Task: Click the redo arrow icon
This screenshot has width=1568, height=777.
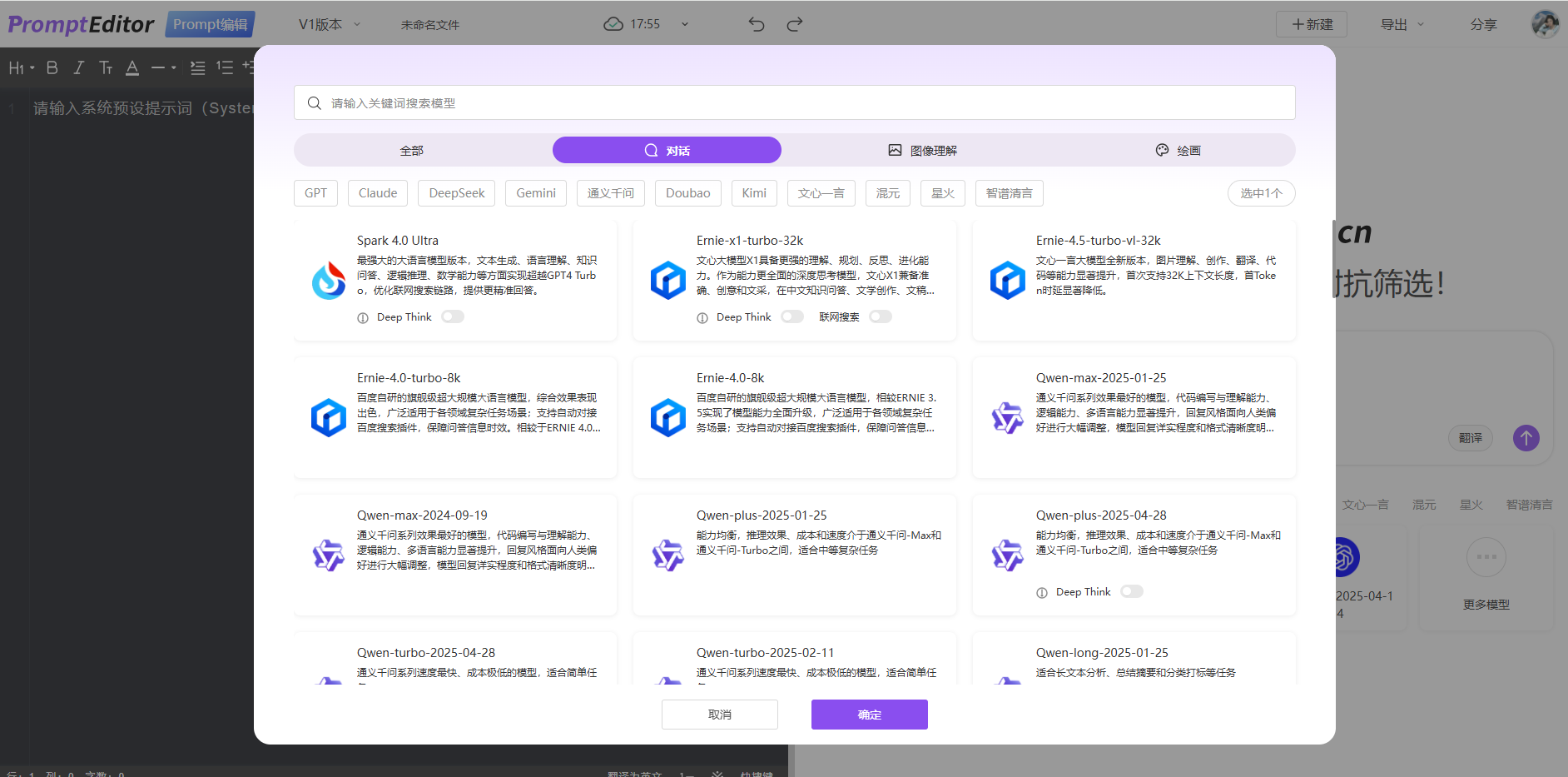Action: pos(795,24)
